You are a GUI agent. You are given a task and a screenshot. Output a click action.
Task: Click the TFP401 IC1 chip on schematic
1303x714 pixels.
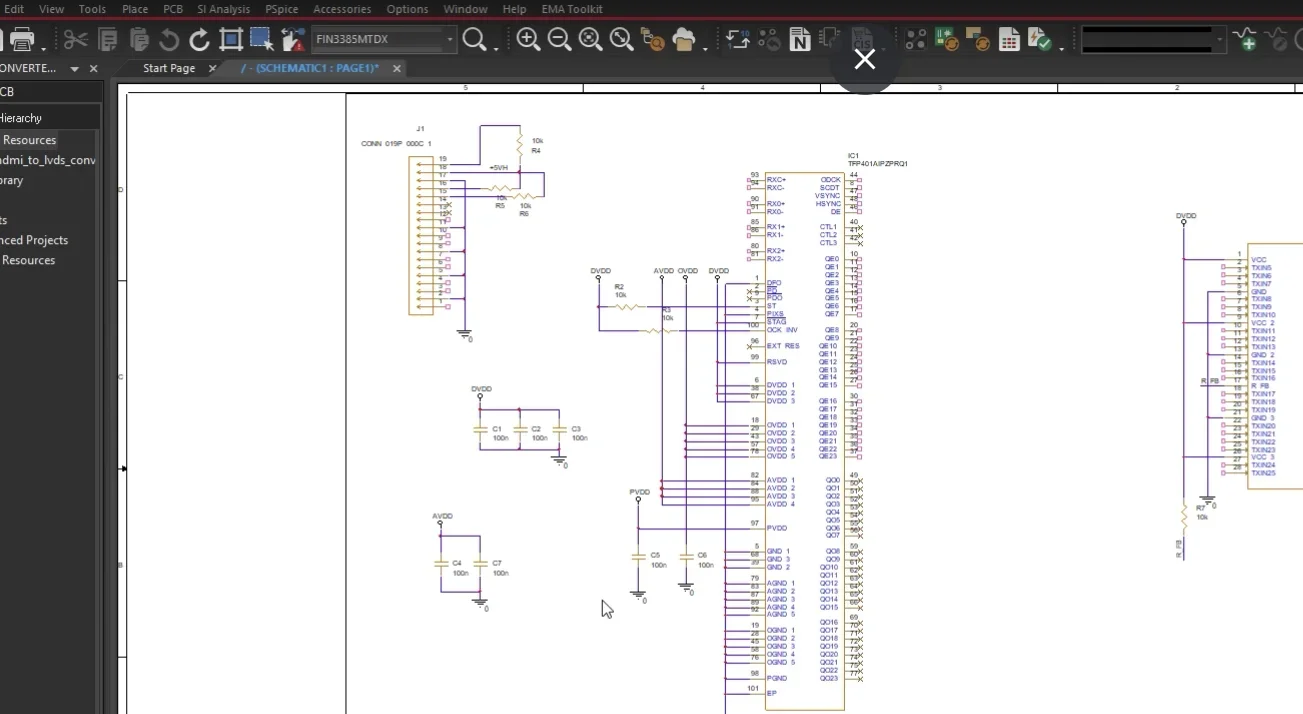pyautogui.click(x=804, y=440)
